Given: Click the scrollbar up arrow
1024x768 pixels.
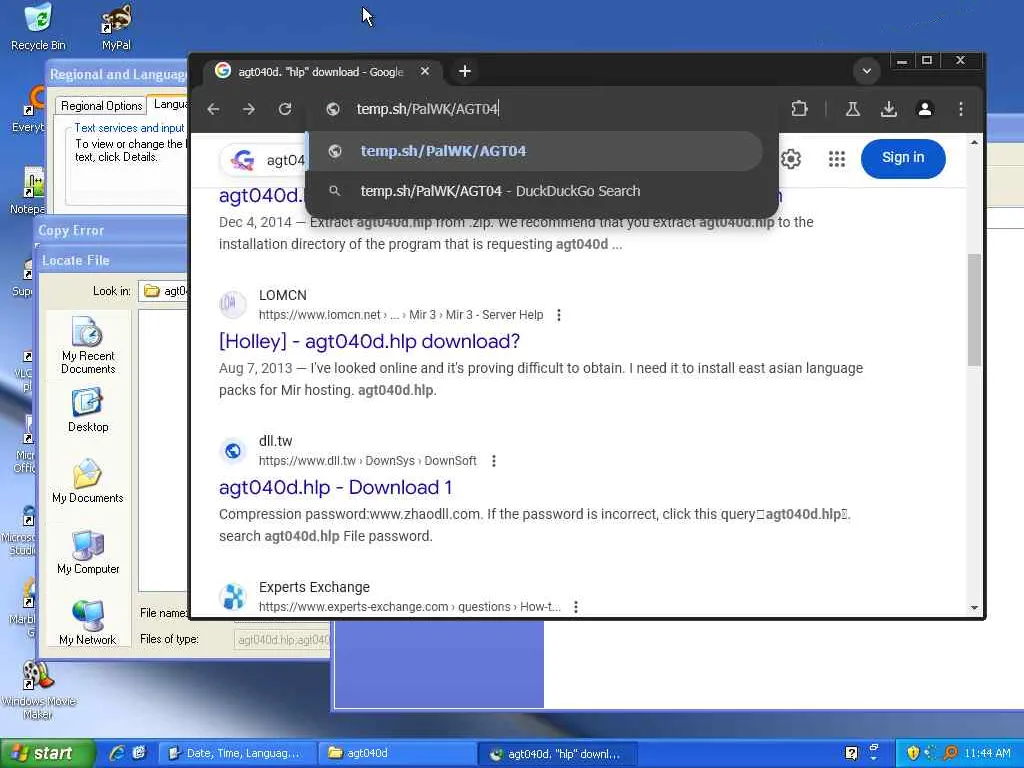Looking at the screenshot, I should [974, 142].
